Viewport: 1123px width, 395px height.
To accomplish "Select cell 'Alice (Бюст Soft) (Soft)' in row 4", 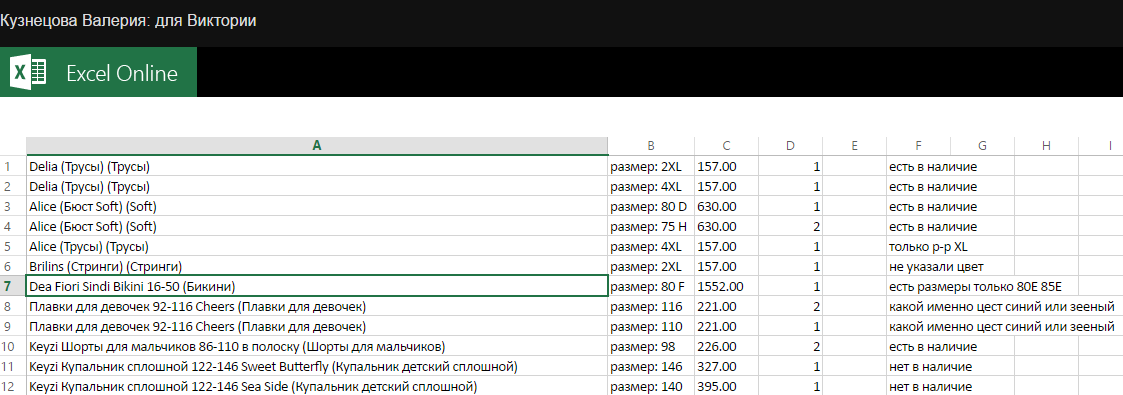I will (317, 227).
